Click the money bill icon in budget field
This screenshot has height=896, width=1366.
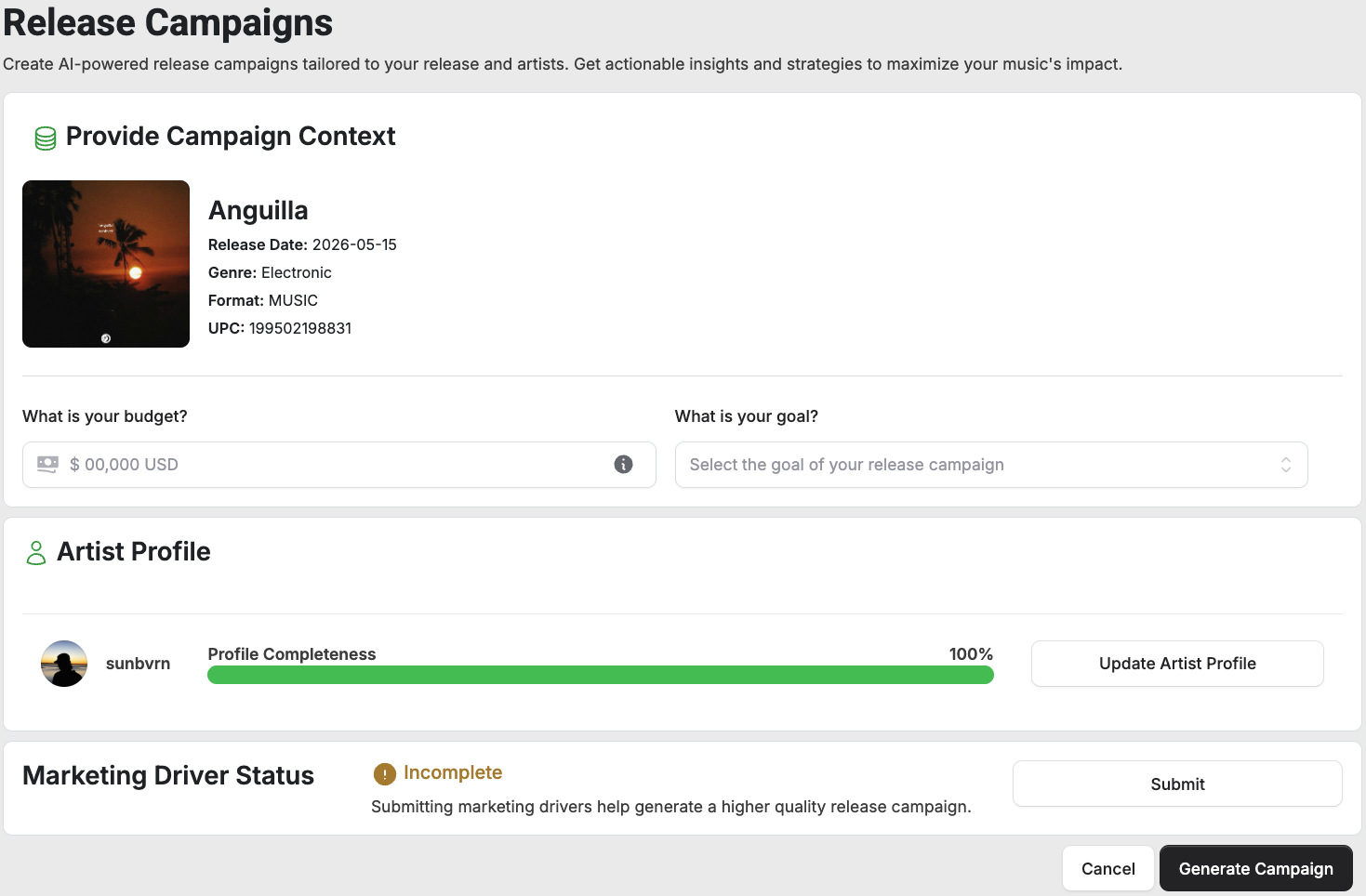click(47, 464)
